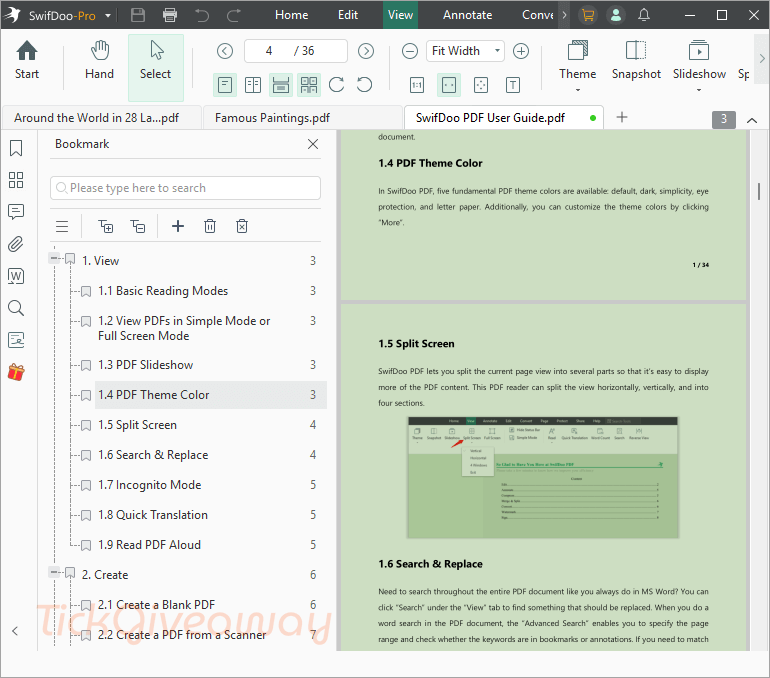Open the attachments paperclip panel
770x678 pixels.
coord(16,244)
